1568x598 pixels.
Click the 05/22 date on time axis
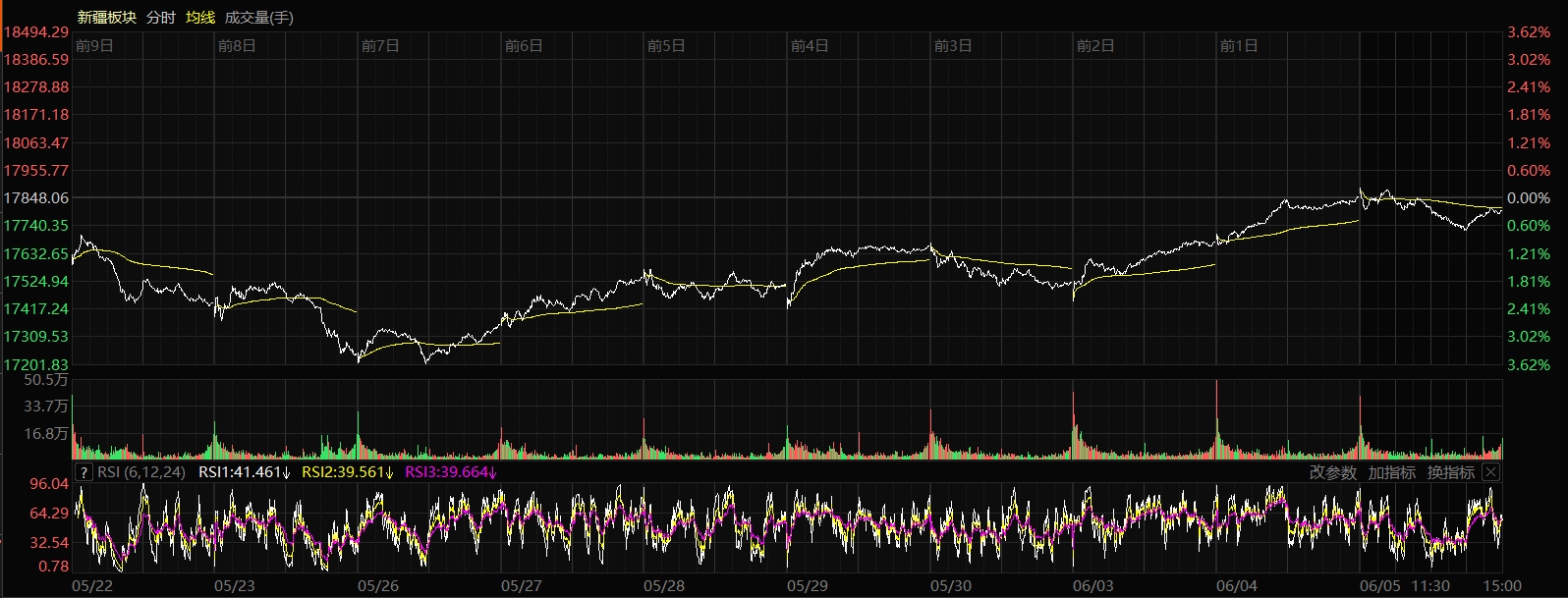pyautogui.click(x=92, y=586)
